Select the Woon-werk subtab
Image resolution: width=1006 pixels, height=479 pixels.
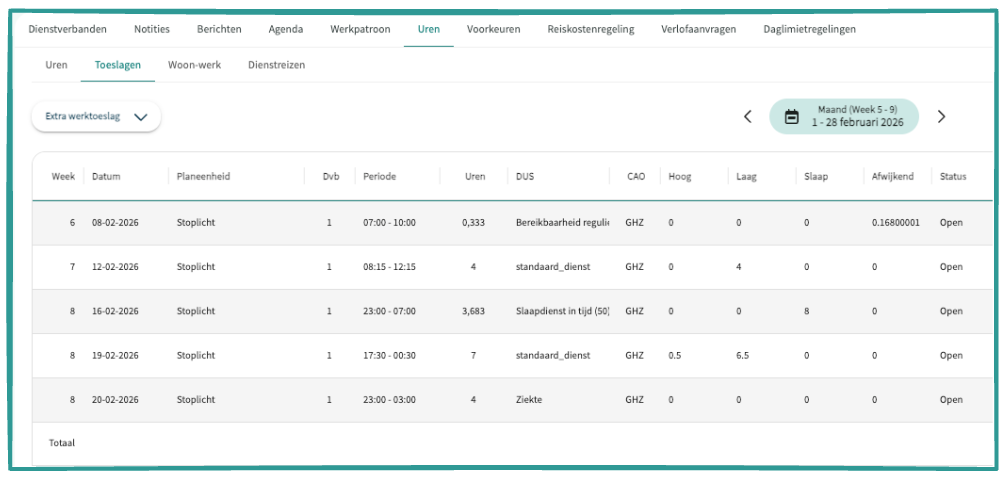click(194, 65)
